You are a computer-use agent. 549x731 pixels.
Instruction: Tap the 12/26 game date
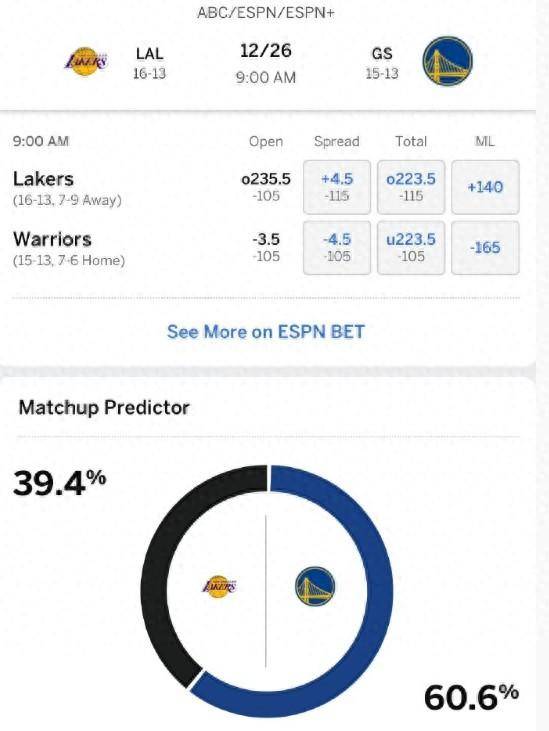[266, 50]
